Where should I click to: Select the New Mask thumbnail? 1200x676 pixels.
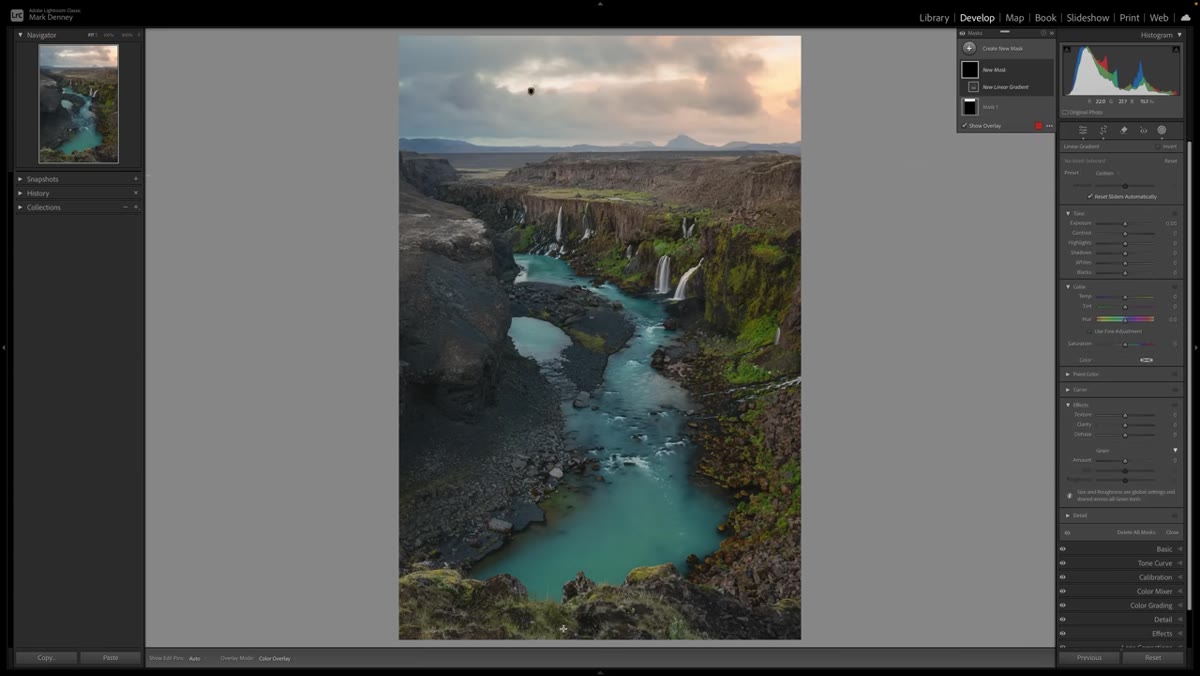click(x=970, y=70)
